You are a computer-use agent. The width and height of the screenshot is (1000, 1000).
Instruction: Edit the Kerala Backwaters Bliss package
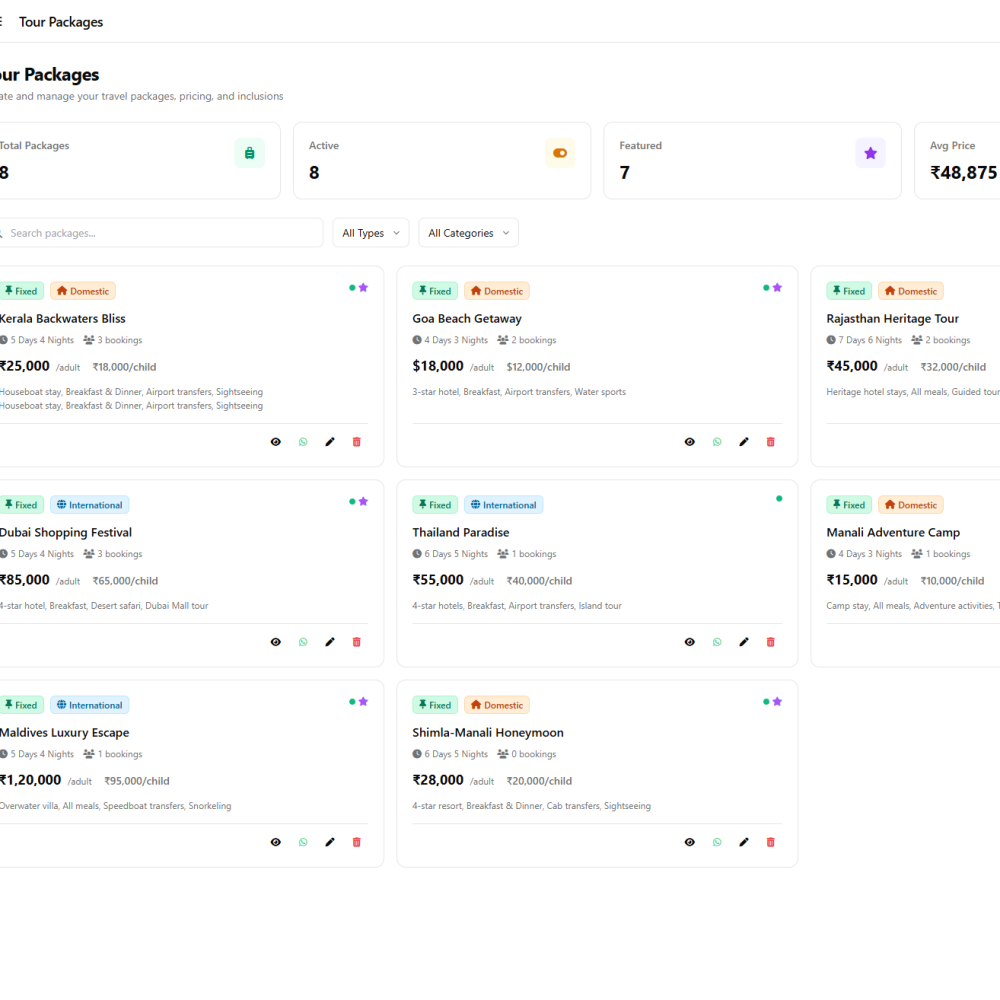330,442
